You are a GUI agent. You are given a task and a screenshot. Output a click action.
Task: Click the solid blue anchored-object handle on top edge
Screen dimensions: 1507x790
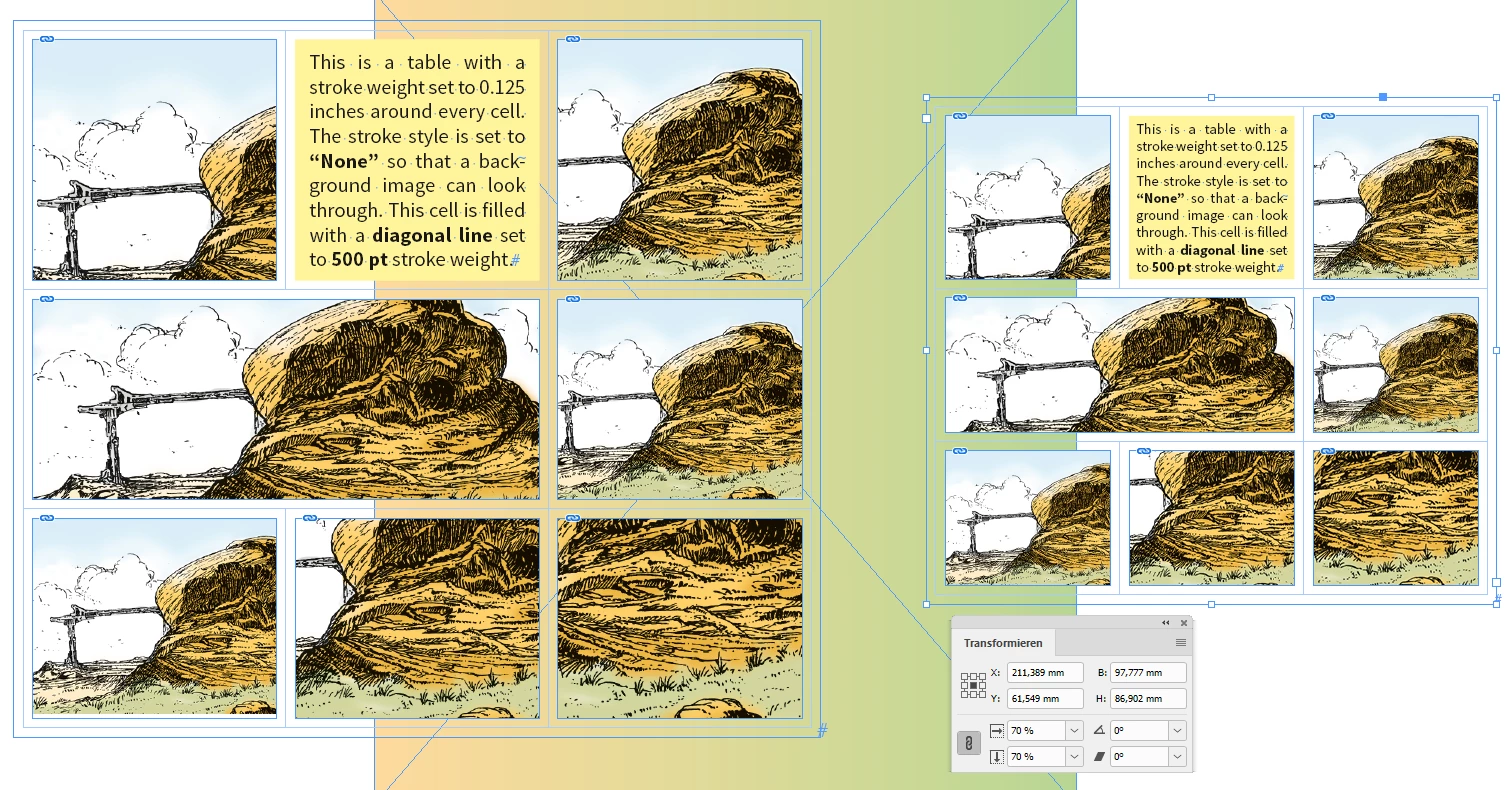coord(1383,97)
